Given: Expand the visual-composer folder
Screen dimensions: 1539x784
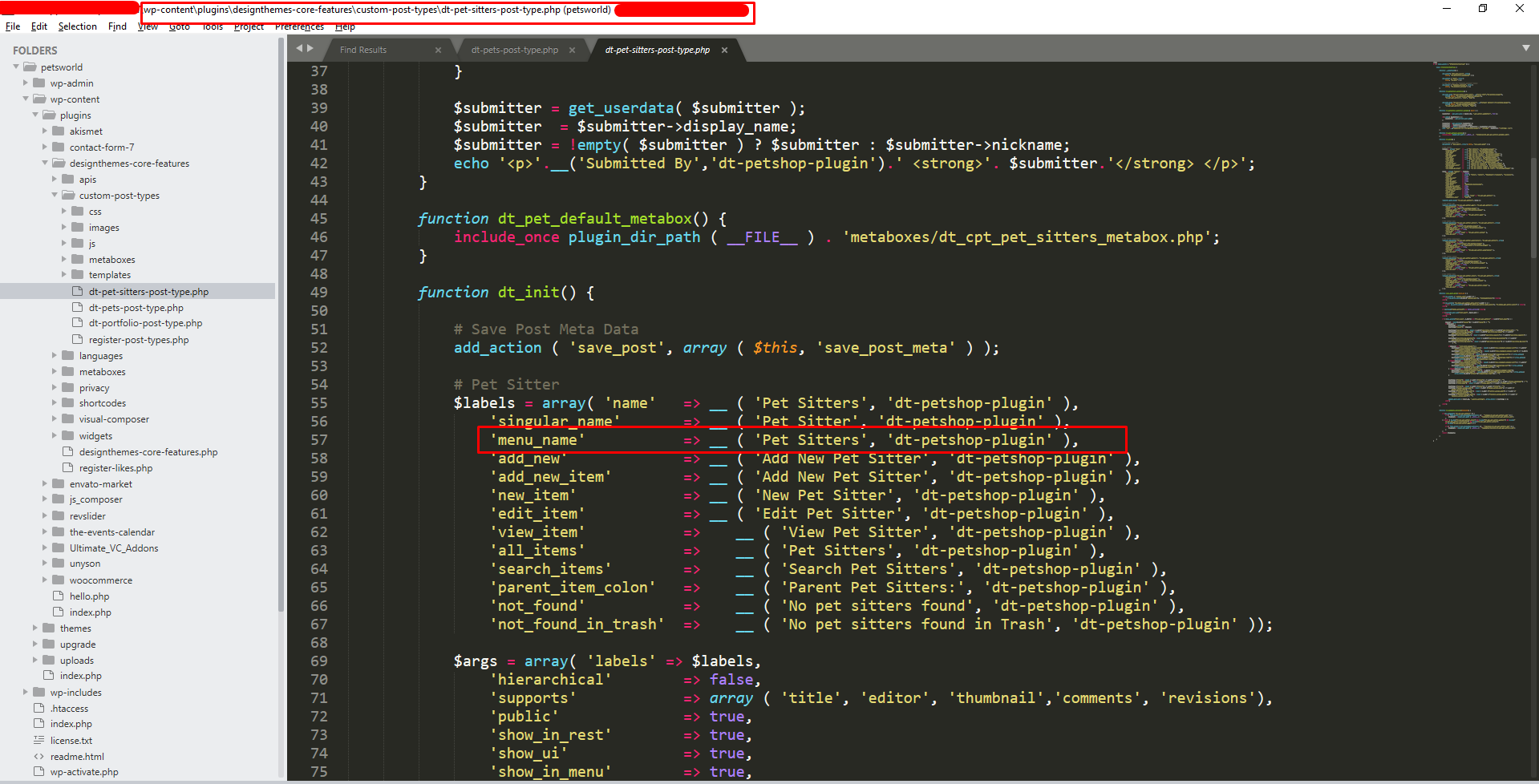Looking at the screenshot, I should coord(55,419).
